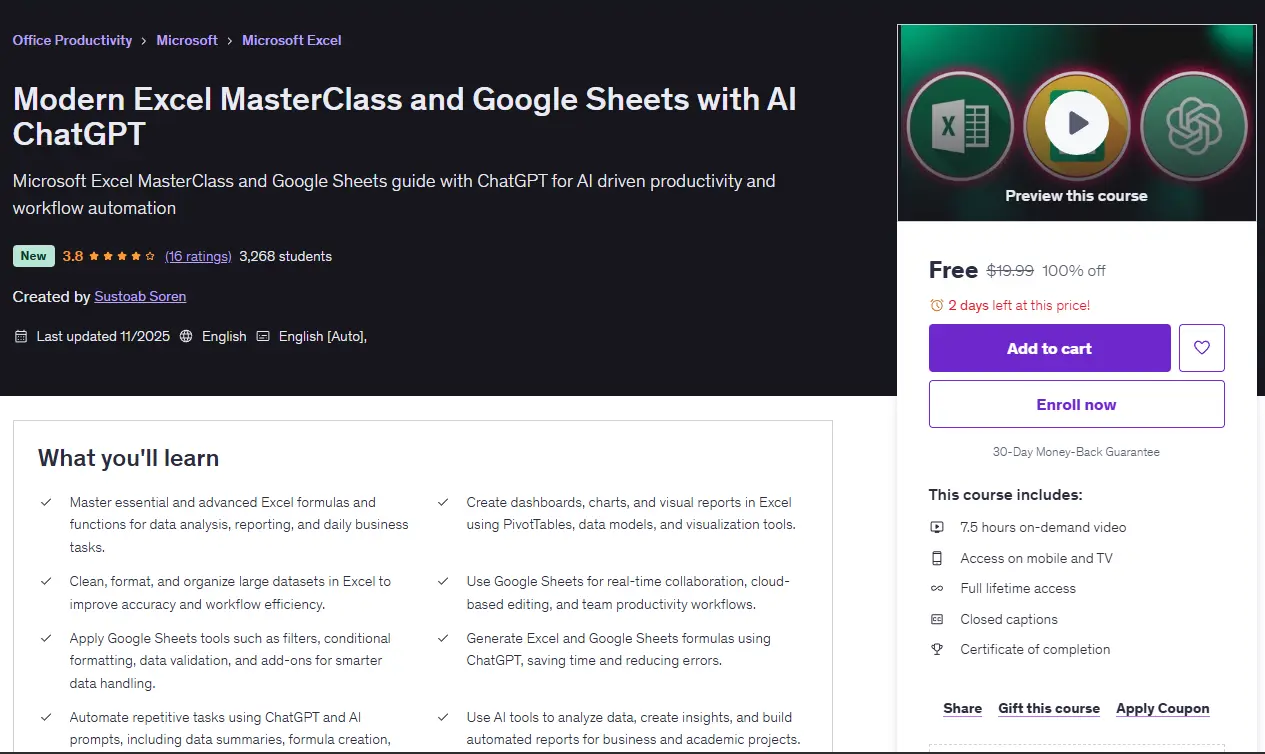The width and height of the screenshot is (1265, 754).
Task: Click the closed captions icon
Action: point(937,619)
